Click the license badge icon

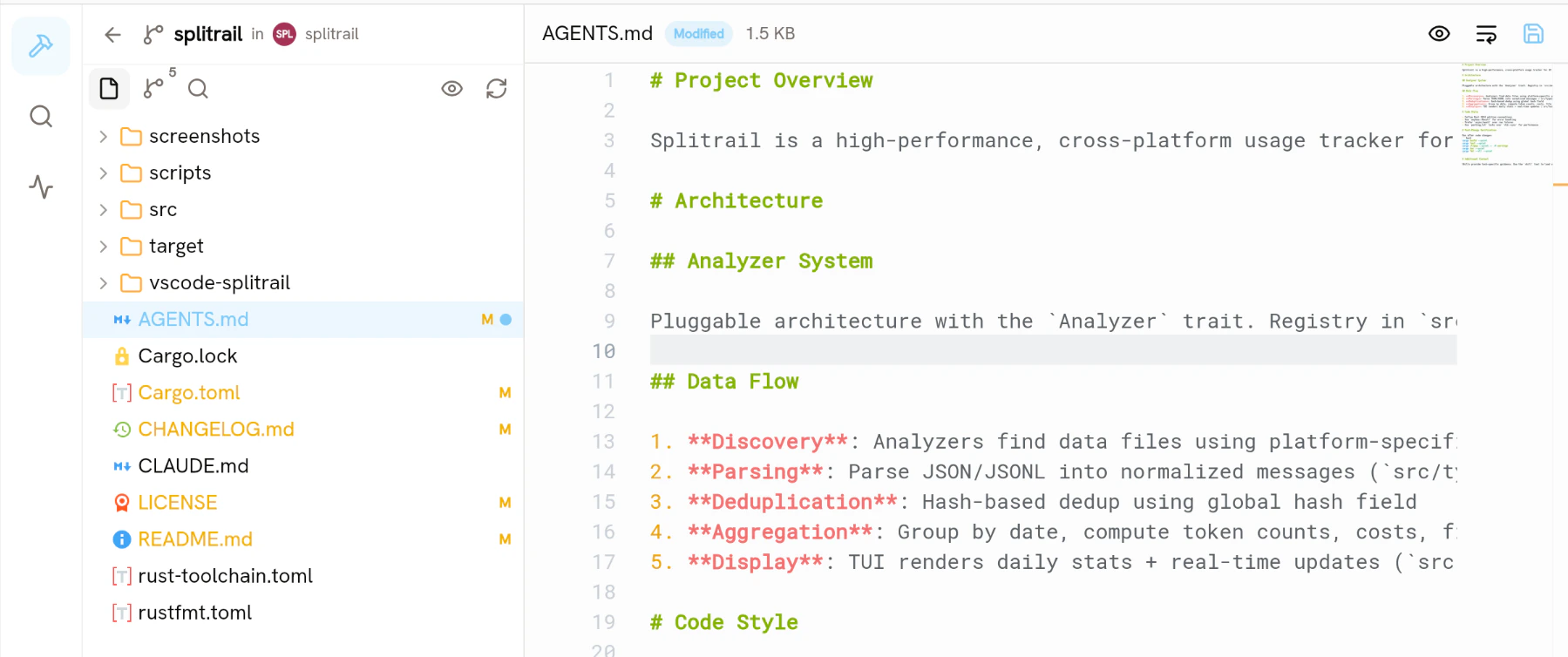[x=122, y=503]
